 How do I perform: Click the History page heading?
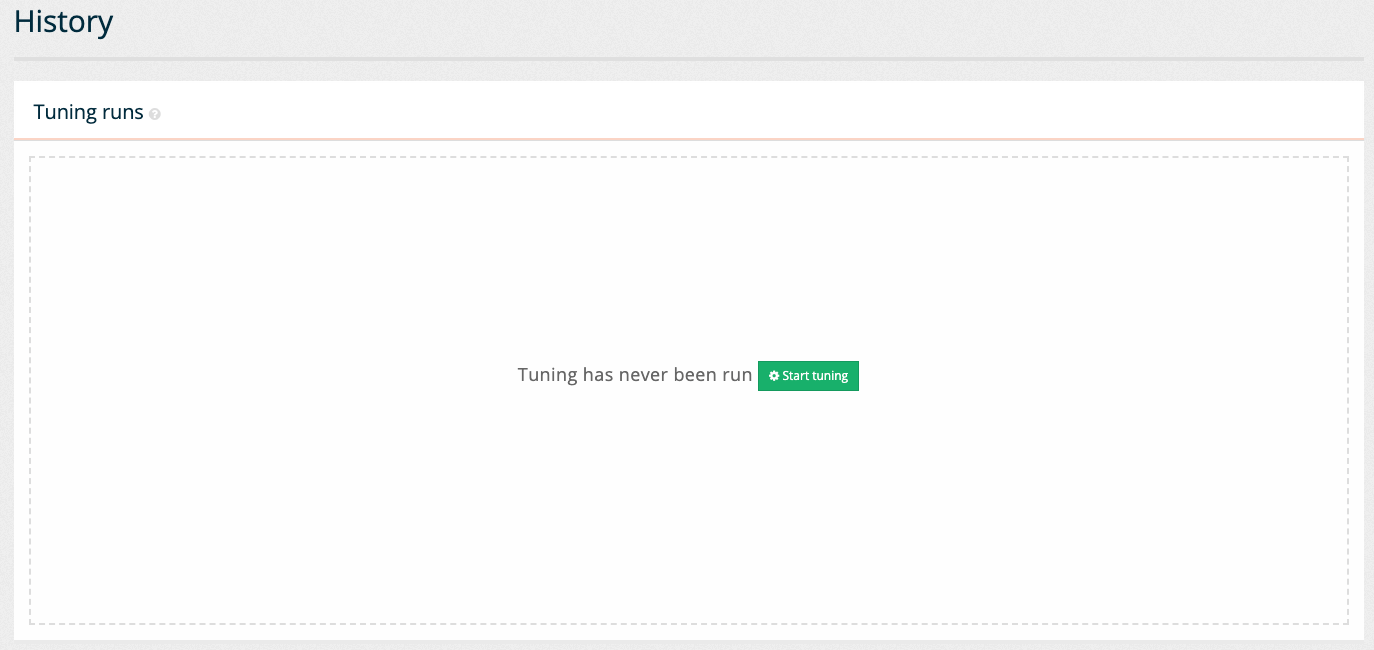point(63,21)
